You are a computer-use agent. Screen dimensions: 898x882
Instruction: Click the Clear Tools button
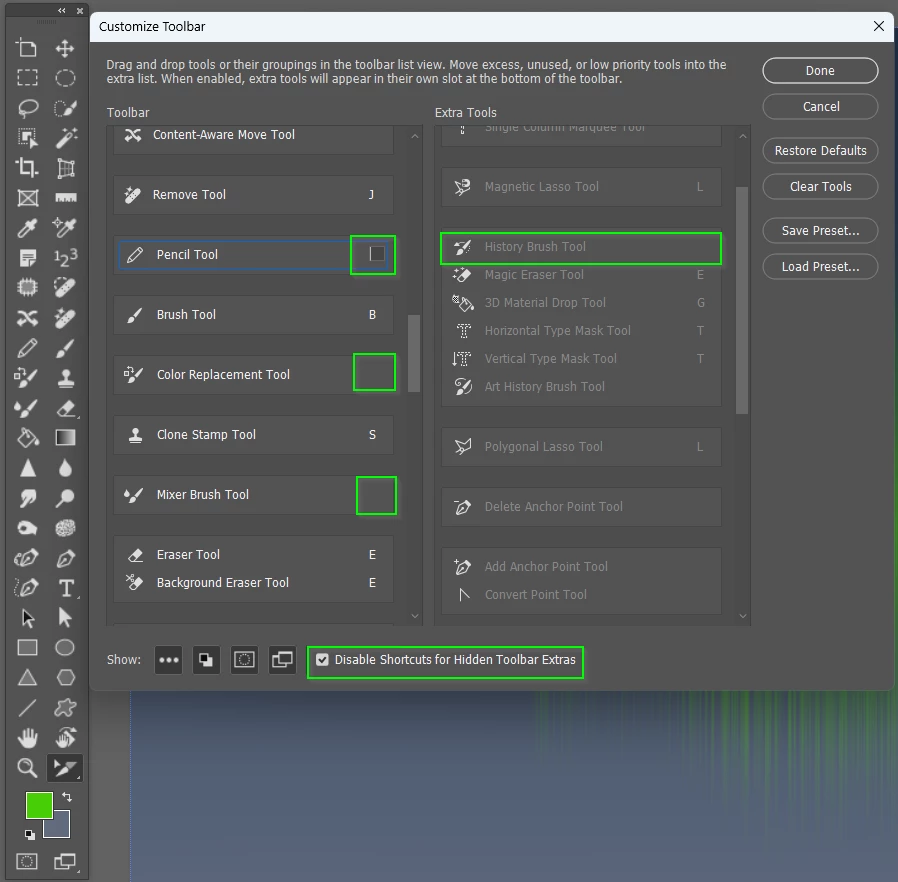tap(820, 187)
